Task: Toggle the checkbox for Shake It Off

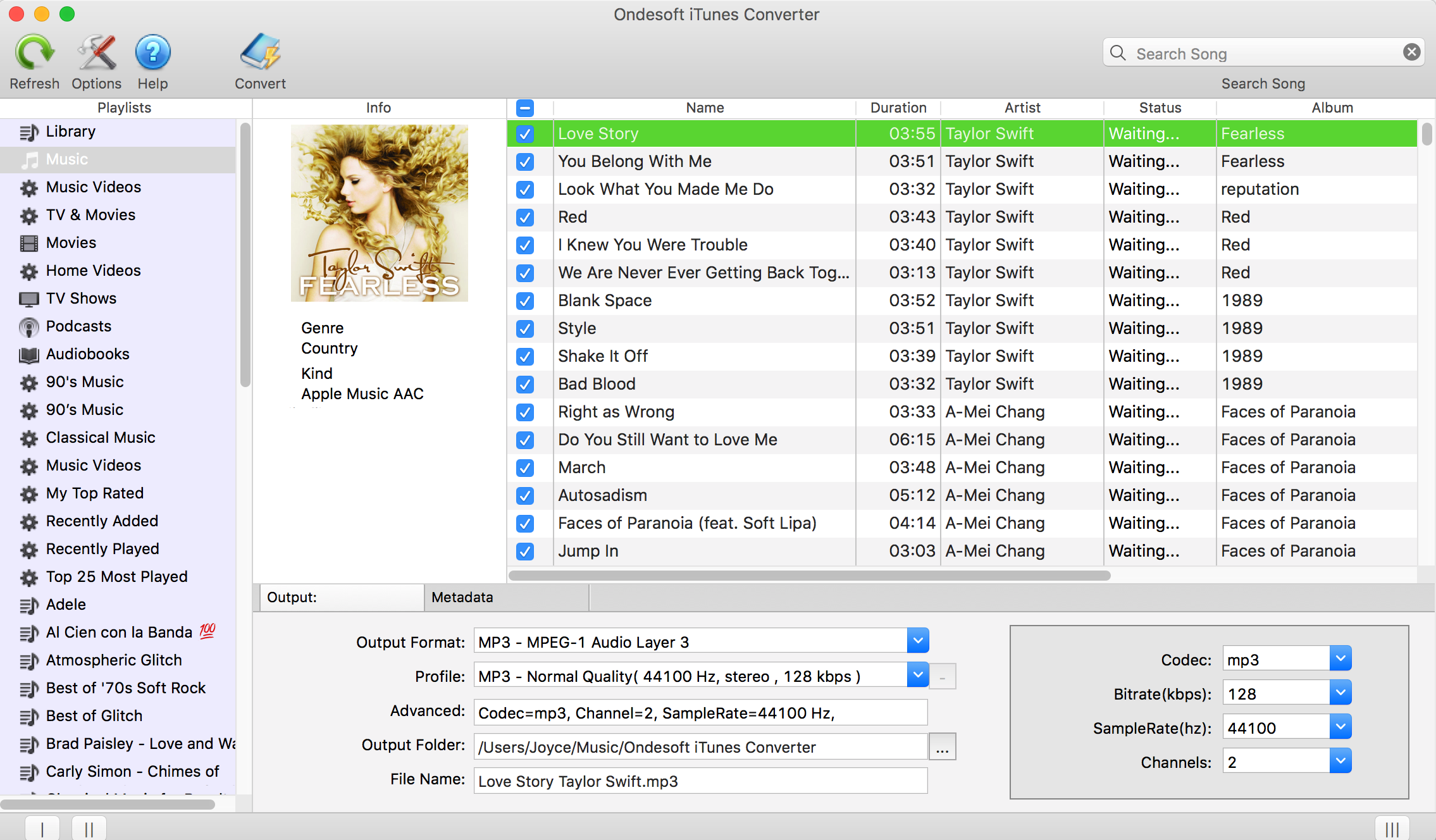Action: coord(525,355)
